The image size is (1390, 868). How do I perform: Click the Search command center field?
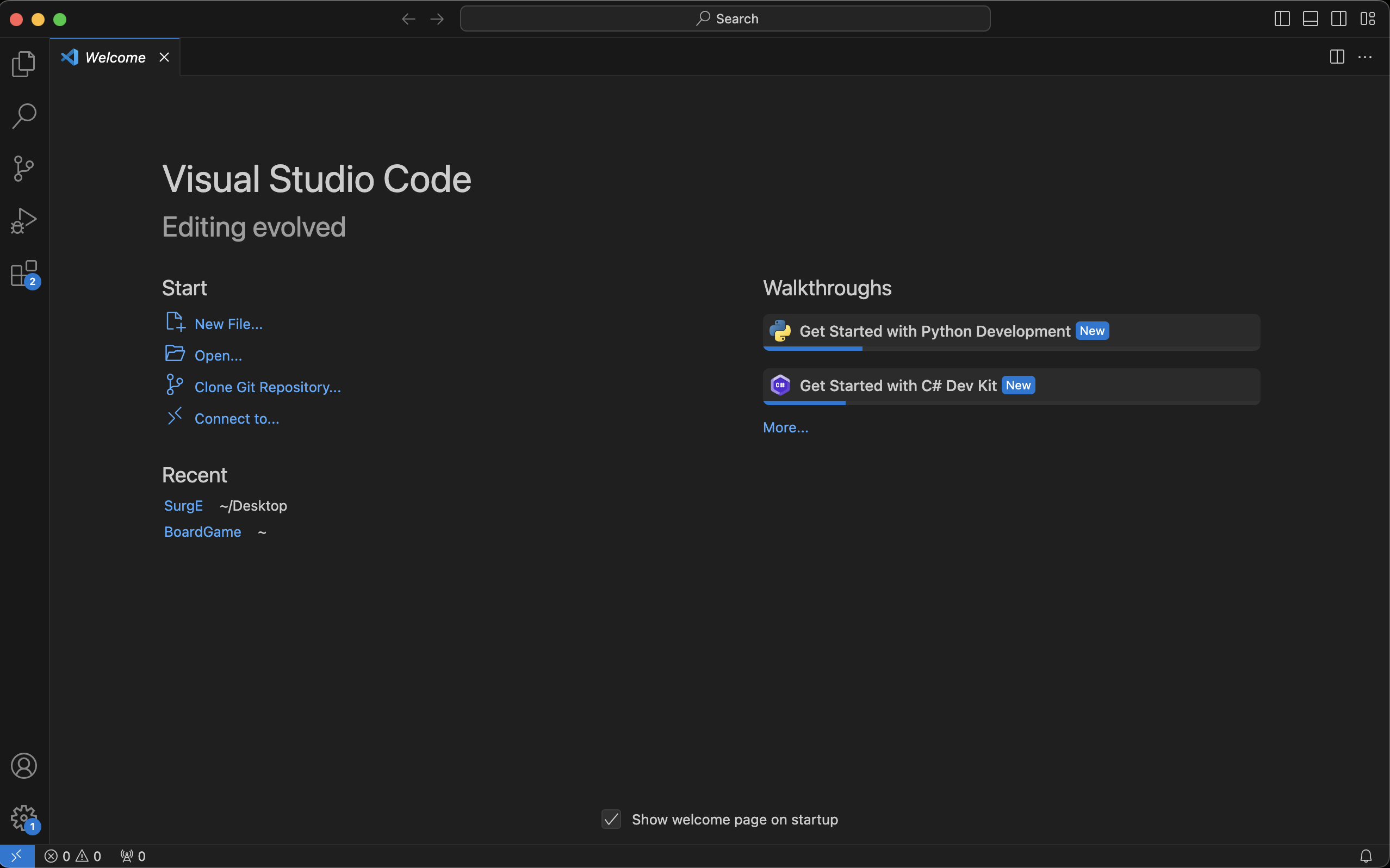point(725,19)
